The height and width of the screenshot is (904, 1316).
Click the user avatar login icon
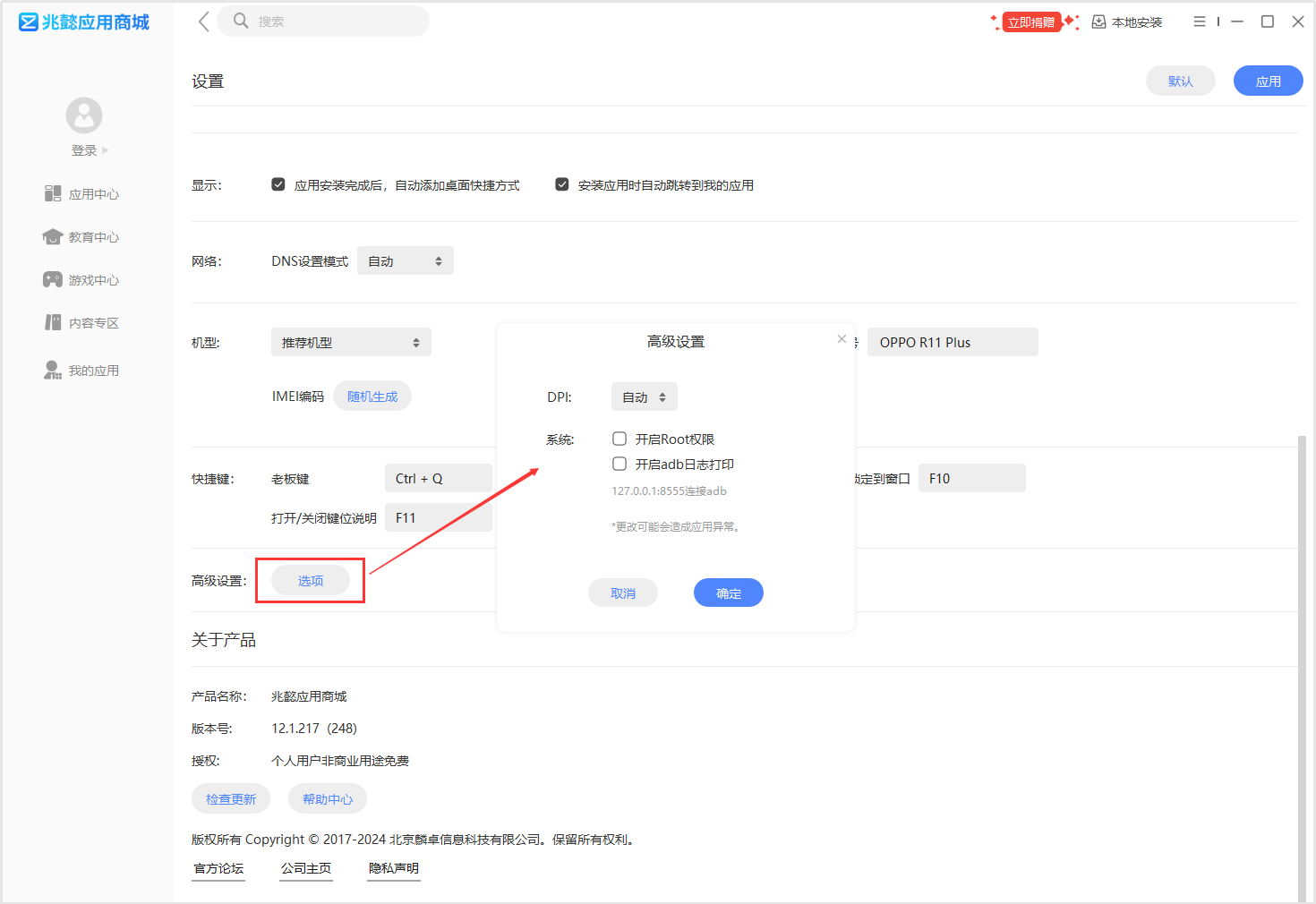(x=84, y=115)
